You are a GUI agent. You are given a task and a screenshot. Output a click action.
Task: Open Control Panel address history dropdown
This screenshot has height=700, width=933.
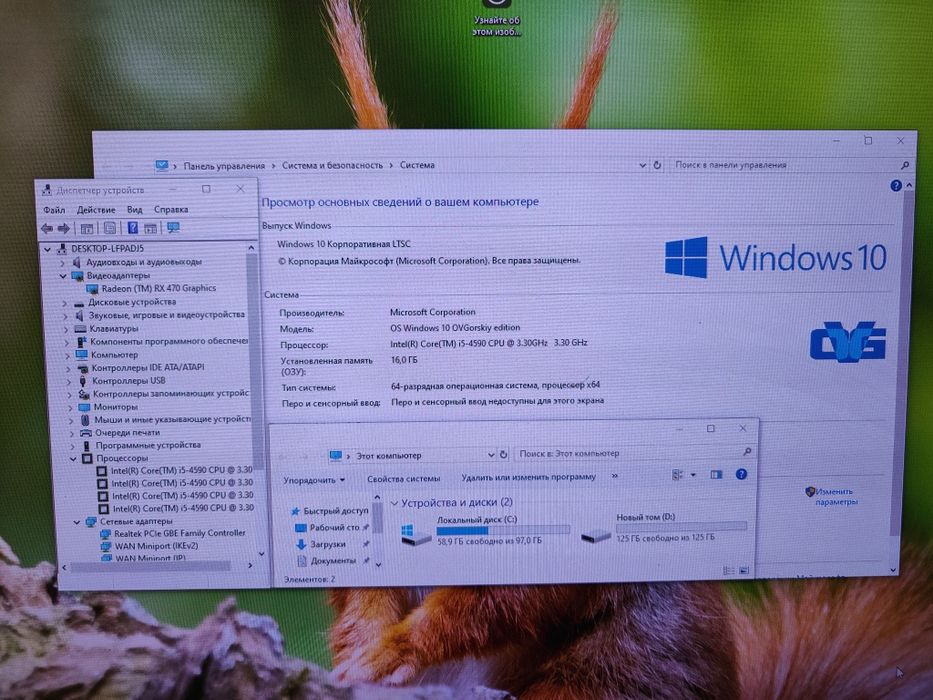643,165
